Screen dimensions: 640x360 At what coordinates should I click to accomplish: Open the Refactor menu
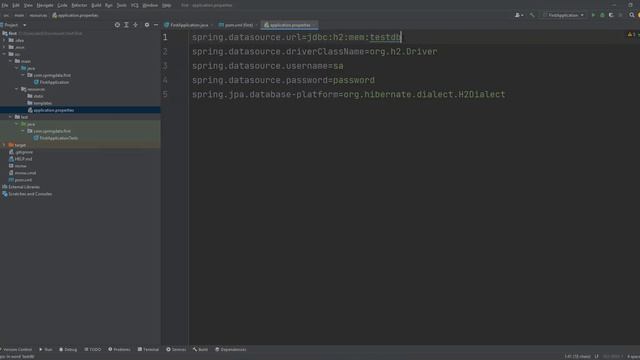(79, 5)
